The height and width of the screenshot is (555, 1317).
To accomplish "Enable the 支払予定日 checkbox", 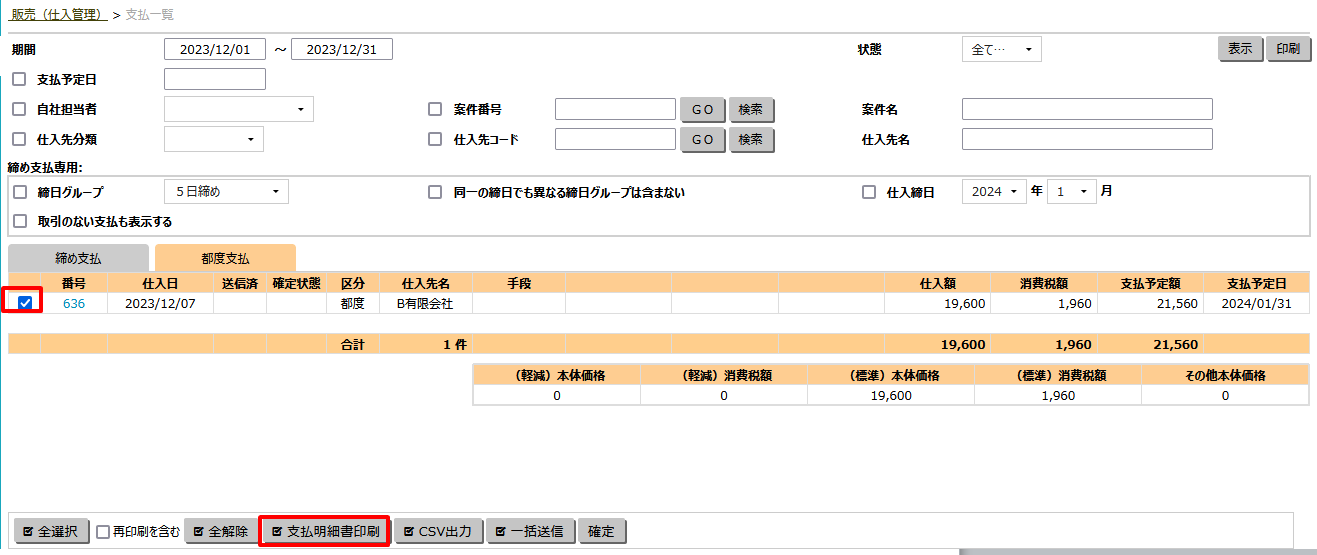I will click(x=19, y=79).
